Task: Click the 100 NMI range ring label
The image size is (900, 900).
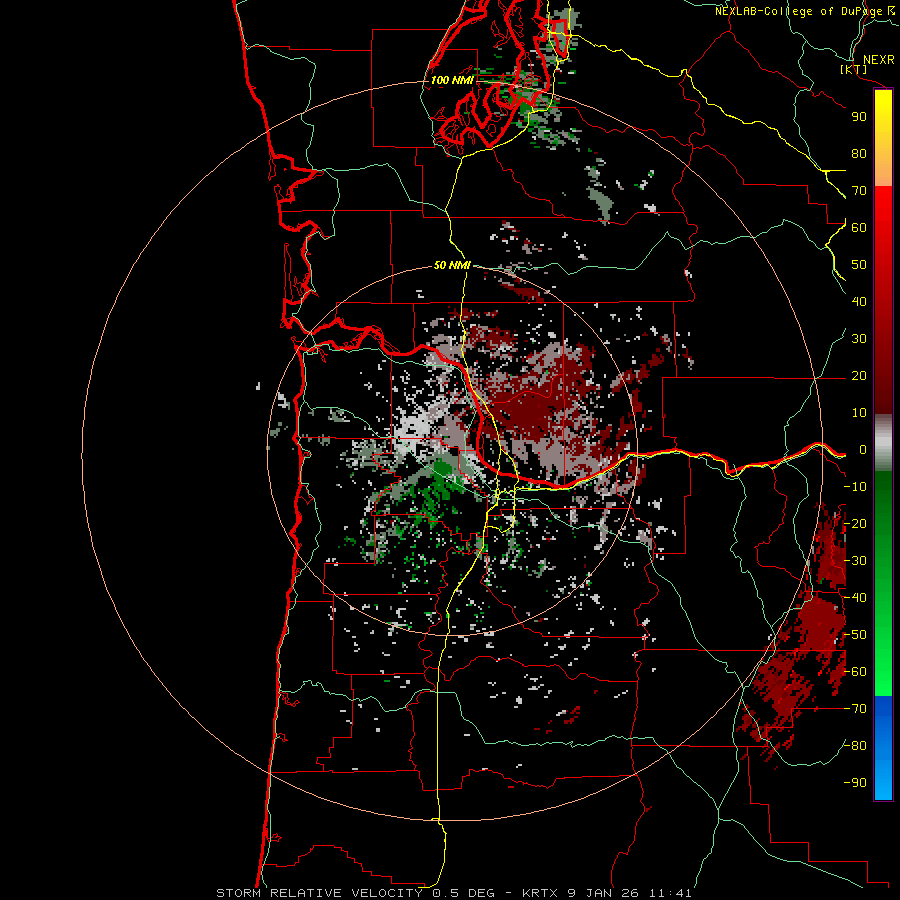Action: (x=452, y=80)
